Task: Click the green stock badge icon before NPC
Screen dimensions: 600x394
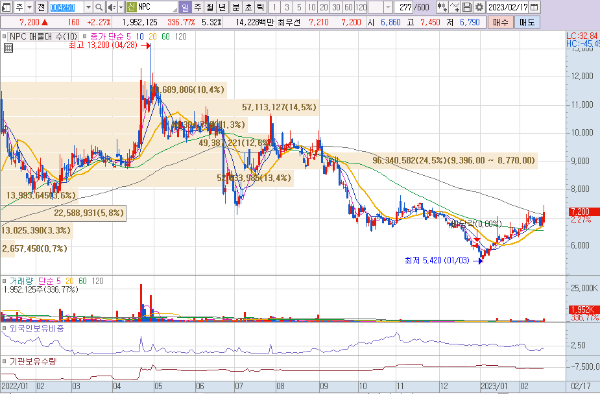Action: click(131, 7)
